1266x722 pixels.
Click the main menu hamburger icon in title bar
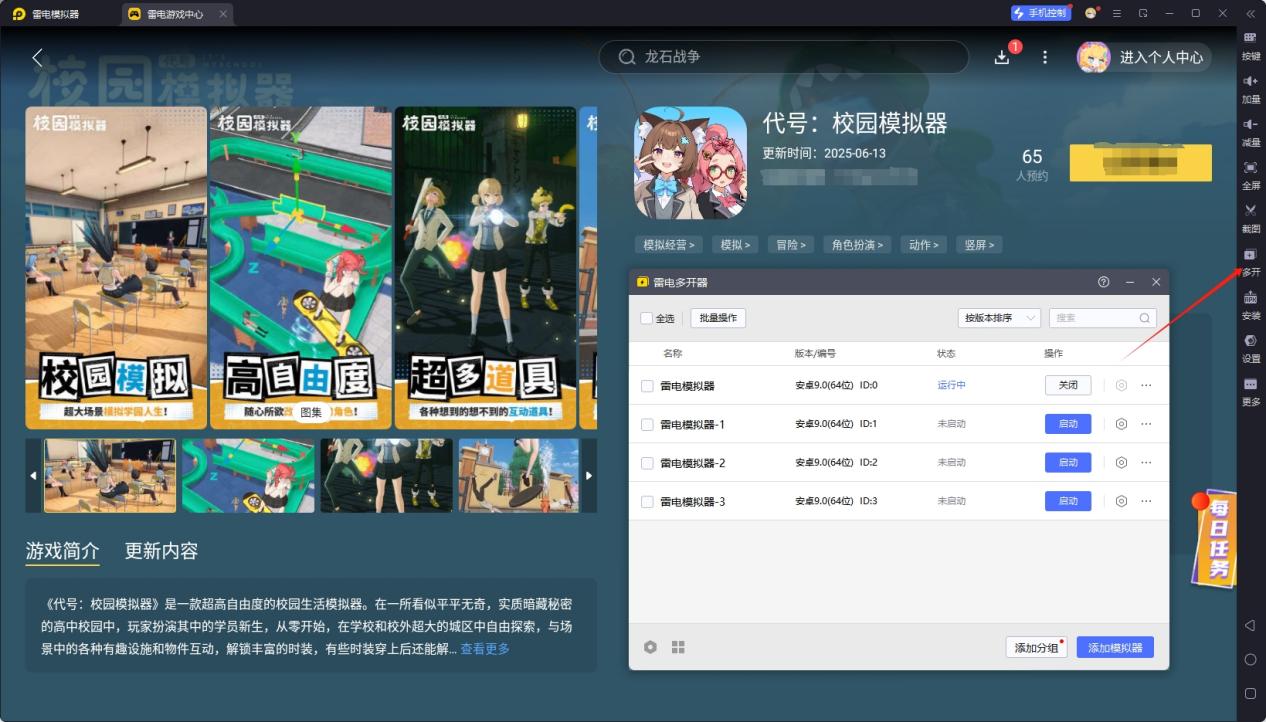1117,14
